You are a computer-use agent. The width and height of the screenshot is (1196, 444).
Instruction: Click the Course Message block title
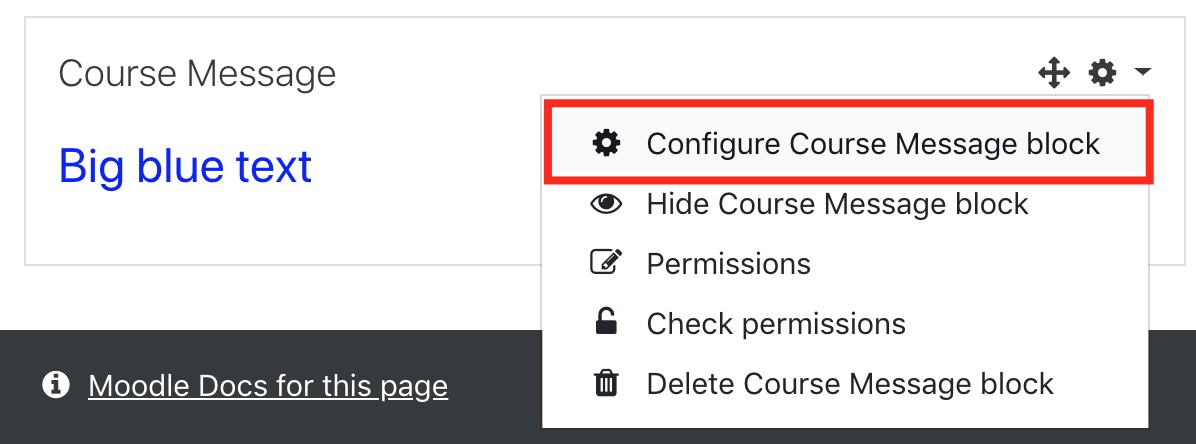point(197,73)
